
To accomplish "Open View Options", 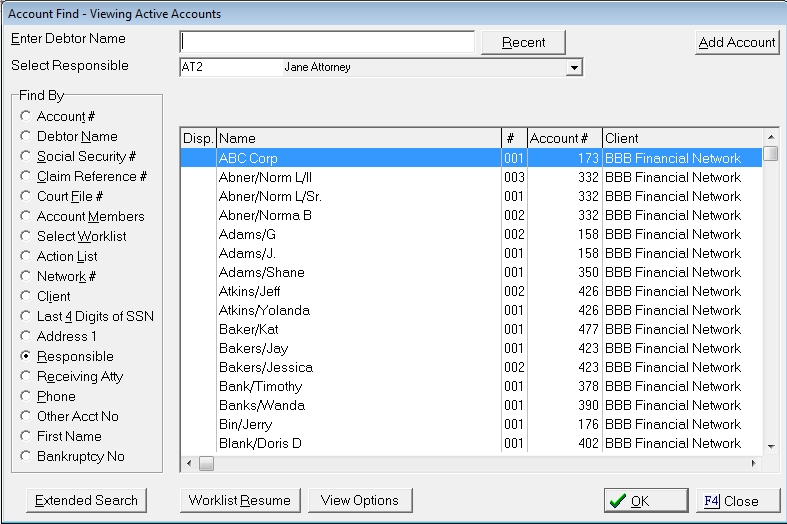I will [x=360, y=500].
